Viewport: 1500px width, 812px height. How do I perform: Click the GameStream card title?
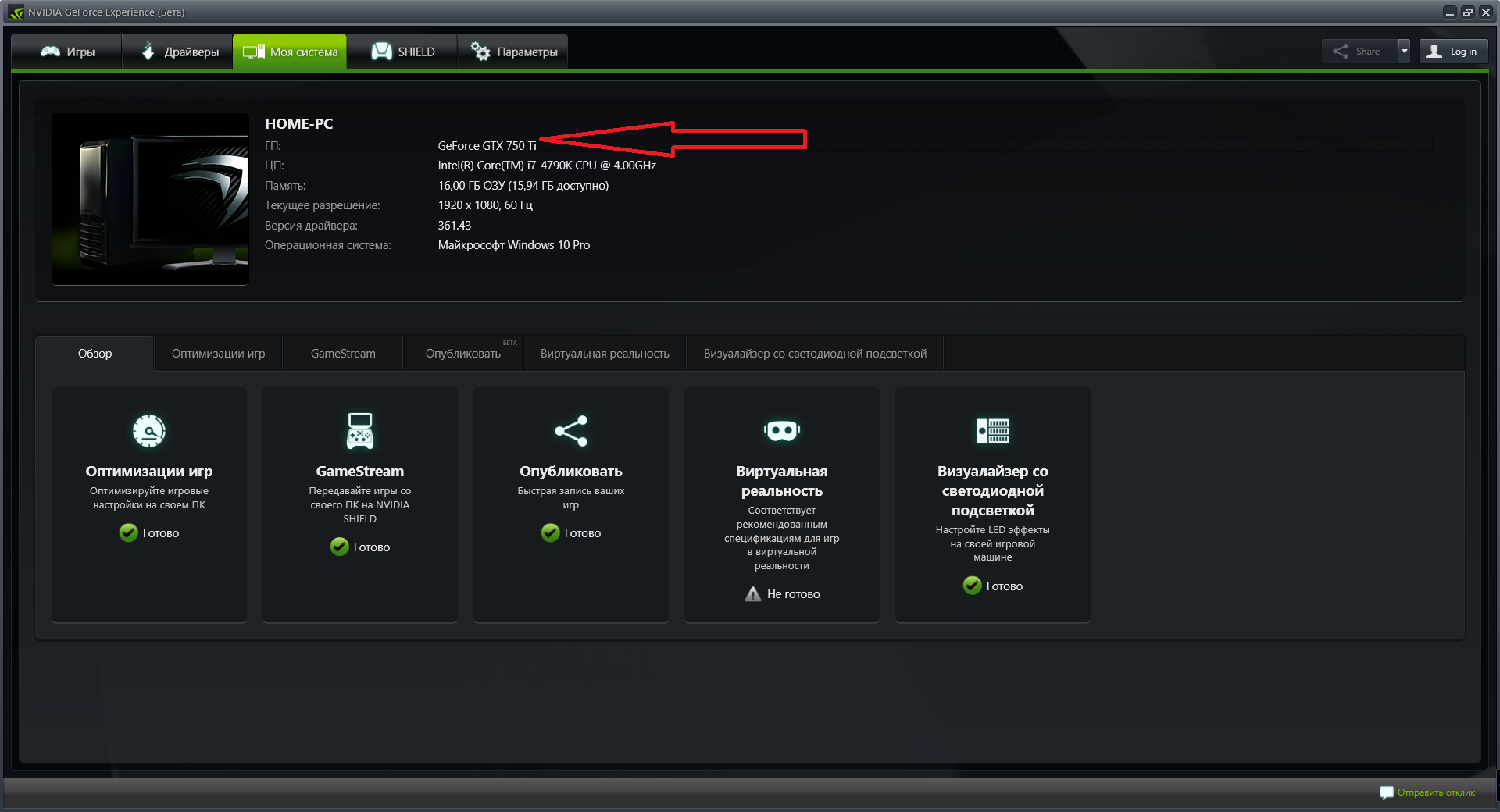point(360,471)
